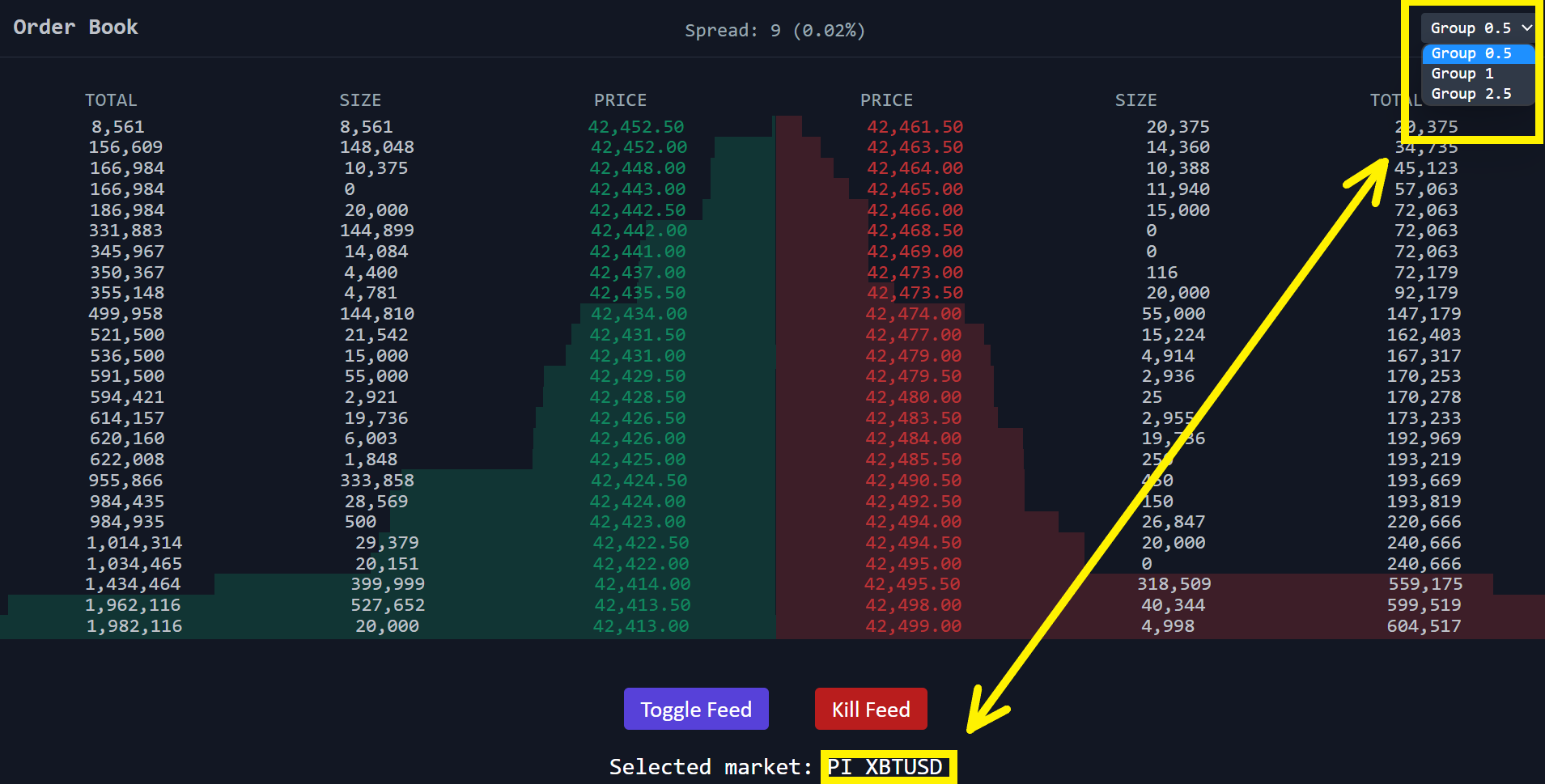The width and height of the screenshot is (1545, 784).
Task: Click ask price 42,466.00
Action: click(915, 210)
